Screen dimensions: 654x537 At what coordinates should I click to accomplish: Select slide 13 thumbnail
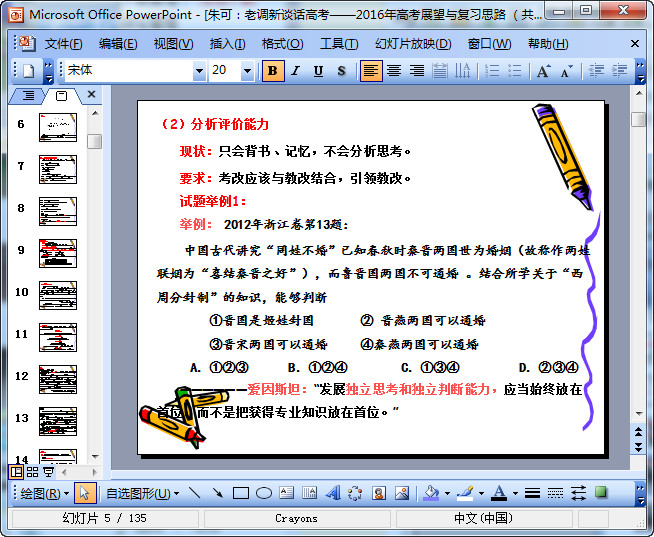[x=58, y=421]
